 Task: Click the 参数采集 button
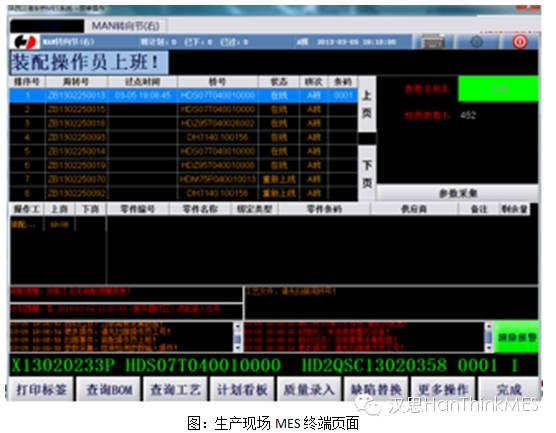[x=457, y=193]
